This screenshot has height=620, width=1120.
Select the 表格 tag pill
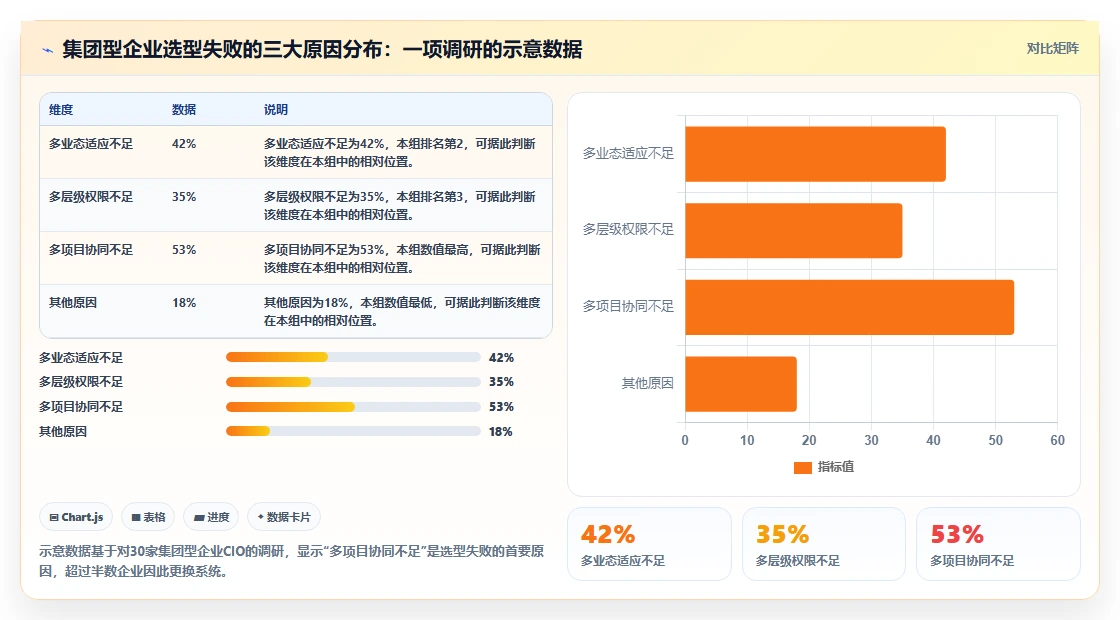pos(148,517)
